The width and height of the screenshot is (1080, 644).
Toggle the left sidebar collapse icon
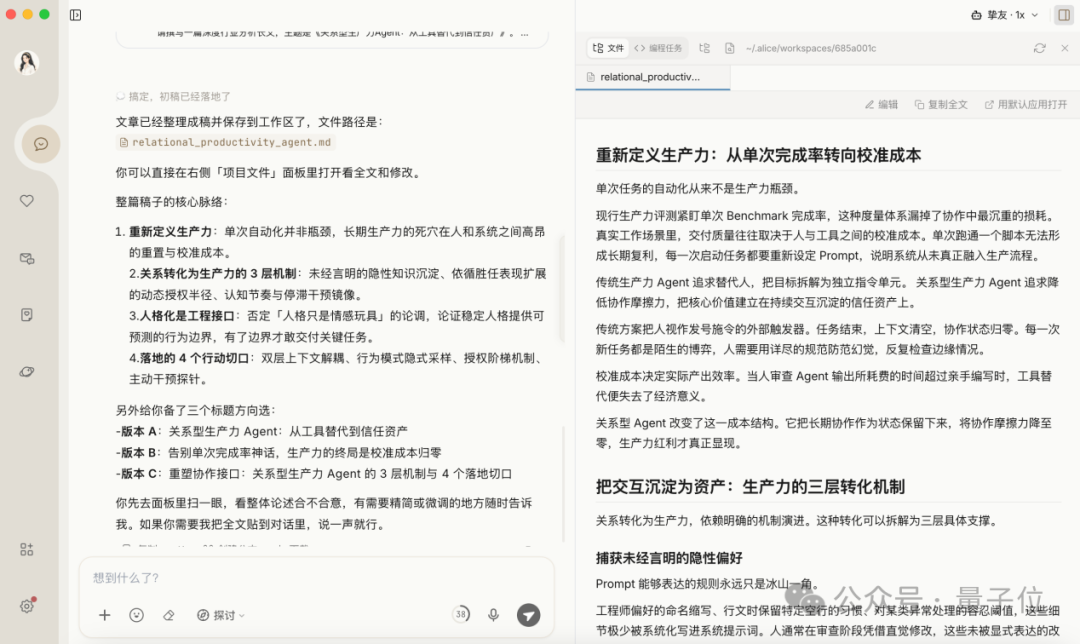[76, 15]
